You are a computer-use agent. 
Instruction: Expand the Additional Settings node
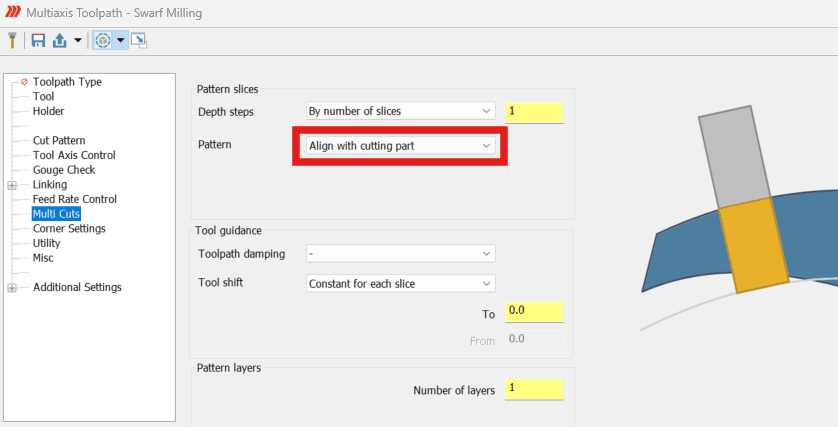(x=12, y=288)
